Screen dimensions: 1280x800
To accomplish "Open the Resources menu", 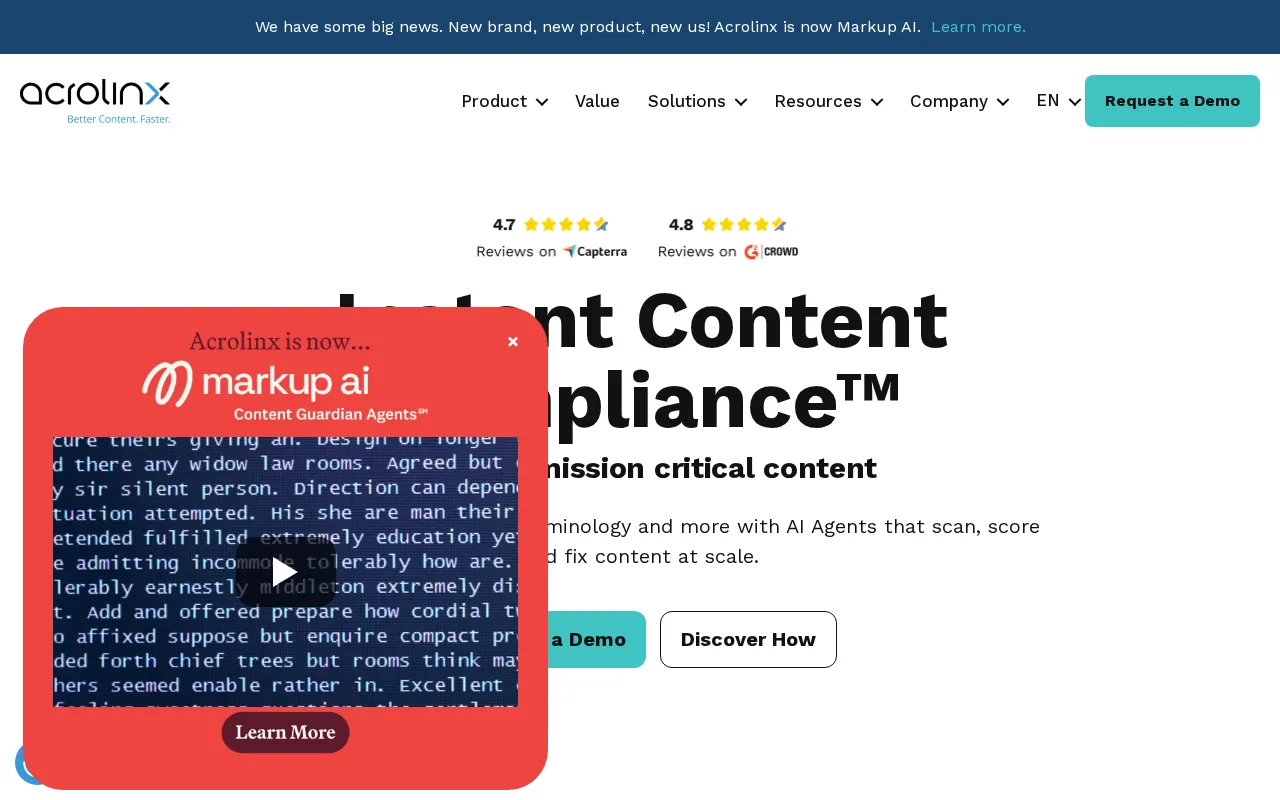I will (818, 101).
